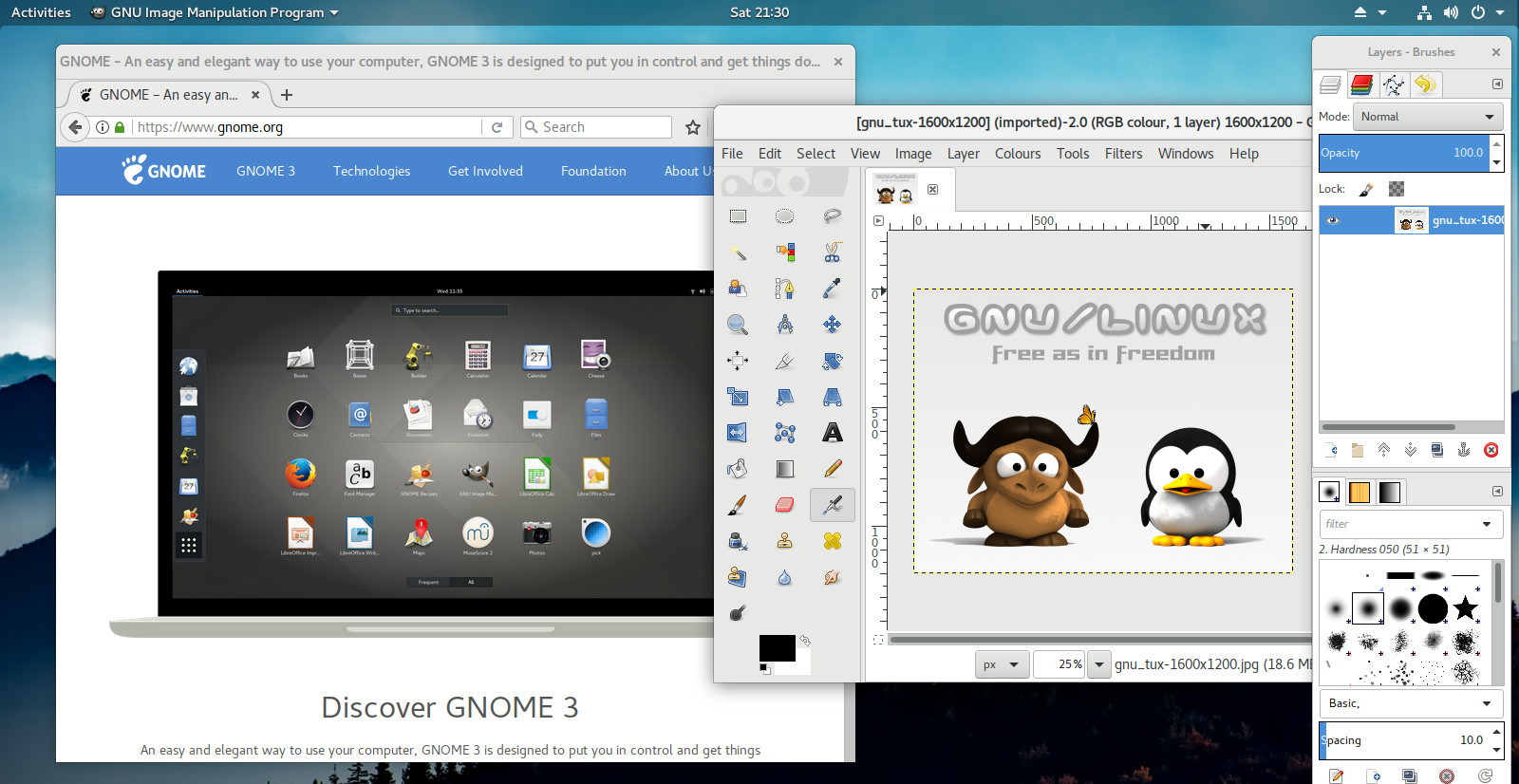Select the Blend gradient tool
The image size is (1519, 784).
click(784, 469)
